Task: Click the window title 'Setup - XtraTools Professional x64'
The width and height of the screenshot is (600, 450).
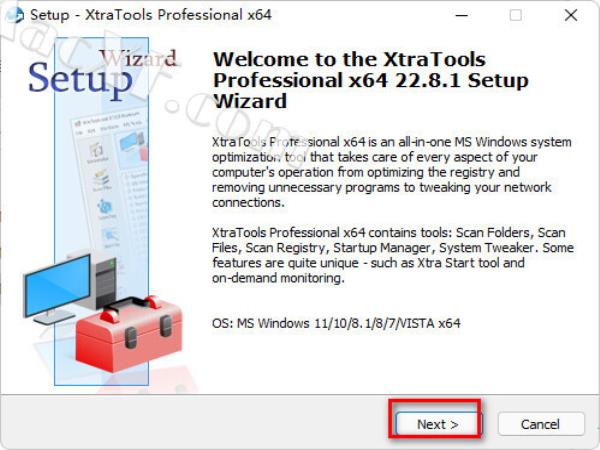Action: coord(151,15)
